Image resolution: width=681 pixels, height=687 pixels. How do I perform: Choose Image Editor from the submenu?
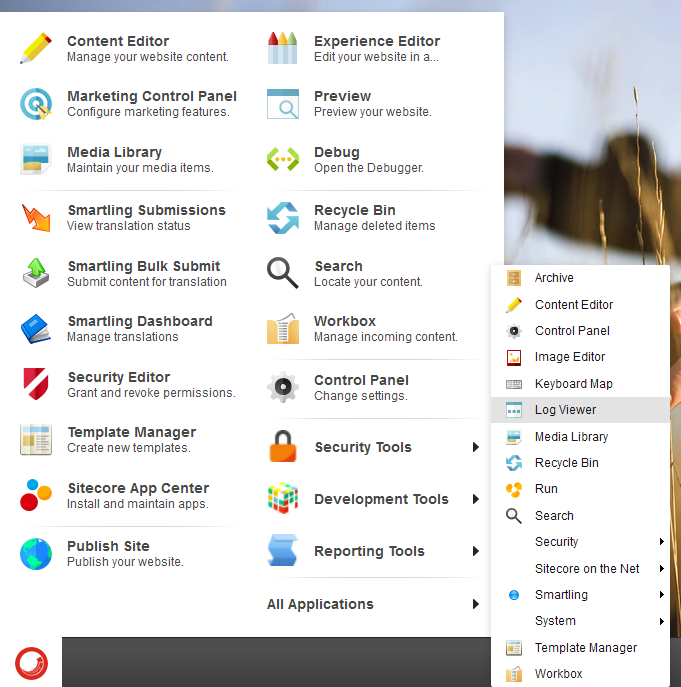coord(581,357)
